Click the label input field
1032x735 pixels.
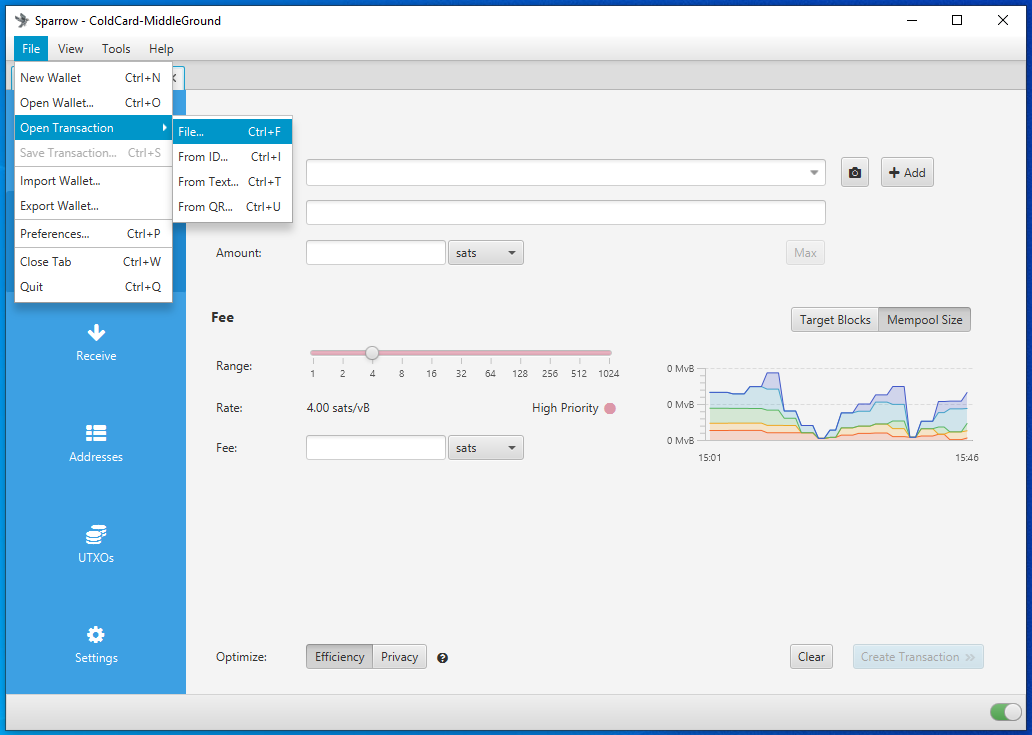566,213
